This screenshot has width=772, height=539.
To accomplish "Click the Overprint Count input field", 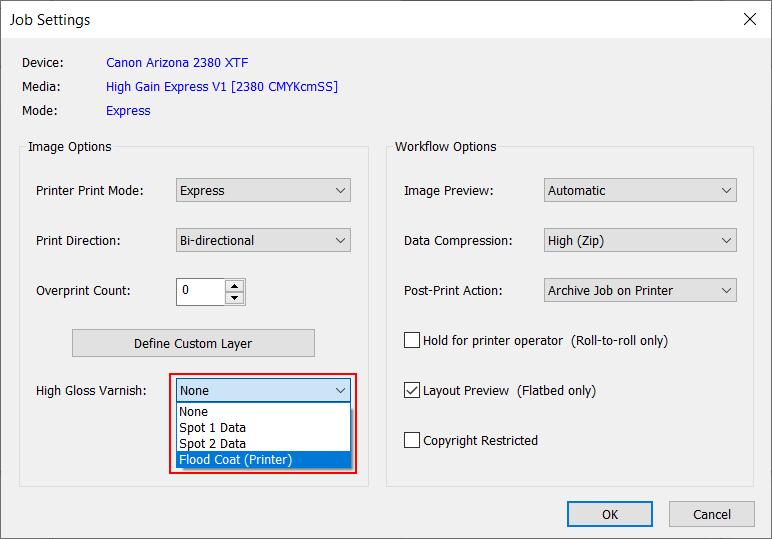I will 200,291.
